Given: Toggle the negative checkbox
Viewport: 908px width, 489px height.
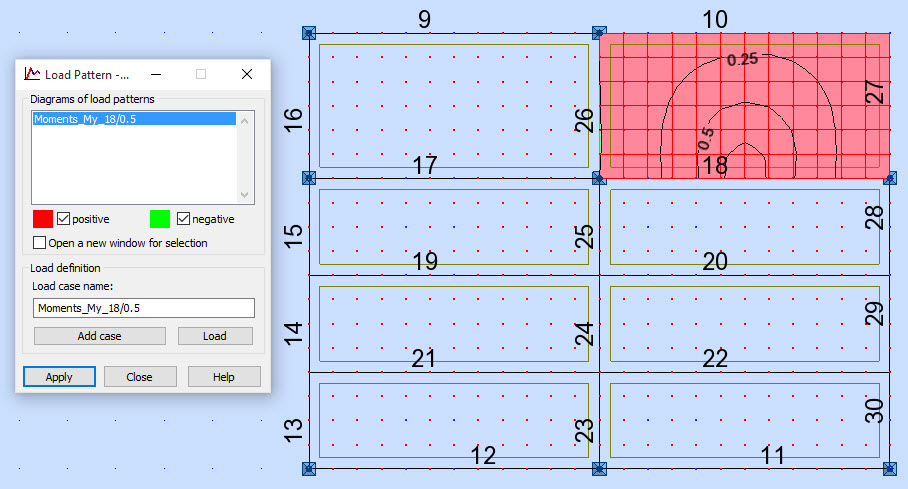Looking at the screenshot, I should pos(183,219).
